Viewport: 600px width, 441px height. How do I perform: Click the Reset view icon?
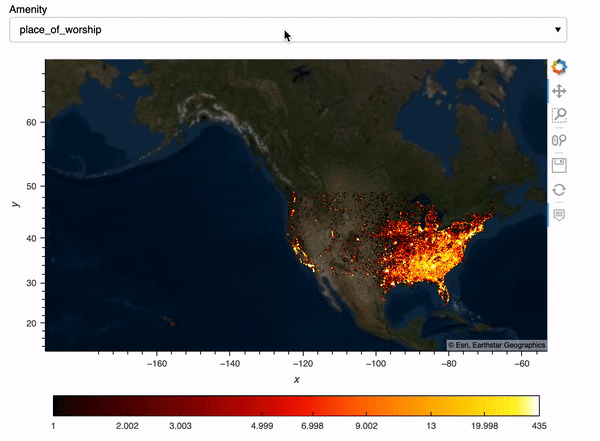pos(559,190)
